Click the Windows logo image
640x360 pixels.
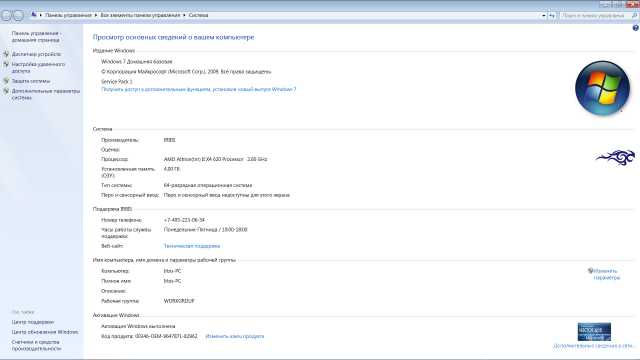[602, 88]
